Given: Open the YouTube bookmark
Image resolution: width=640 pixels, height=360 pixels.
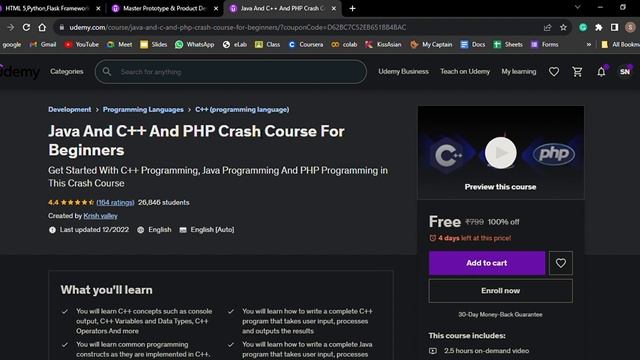Looking at the screenshot, I should click(82, 44).
